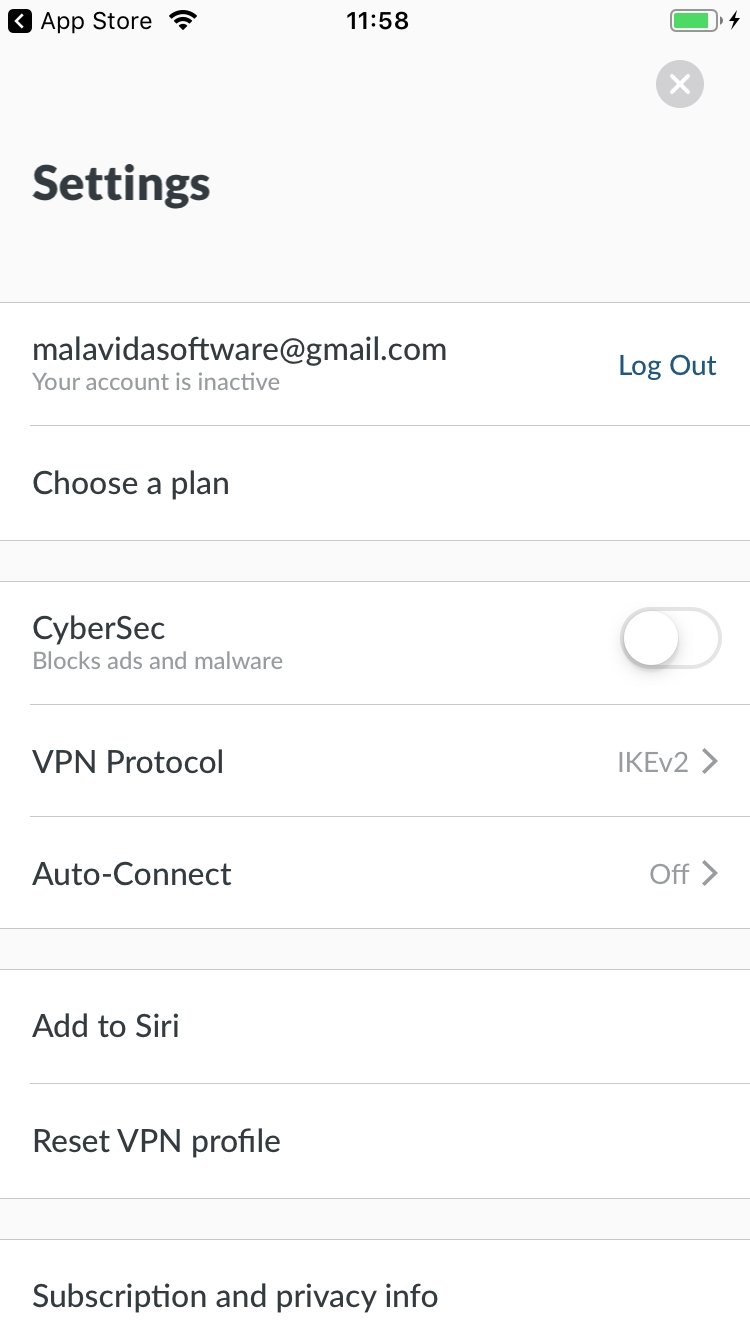Tap the 11:58 clock in status bar
Image resolution: width=750 pixels, height=1334 pixels.
point(378,20)
